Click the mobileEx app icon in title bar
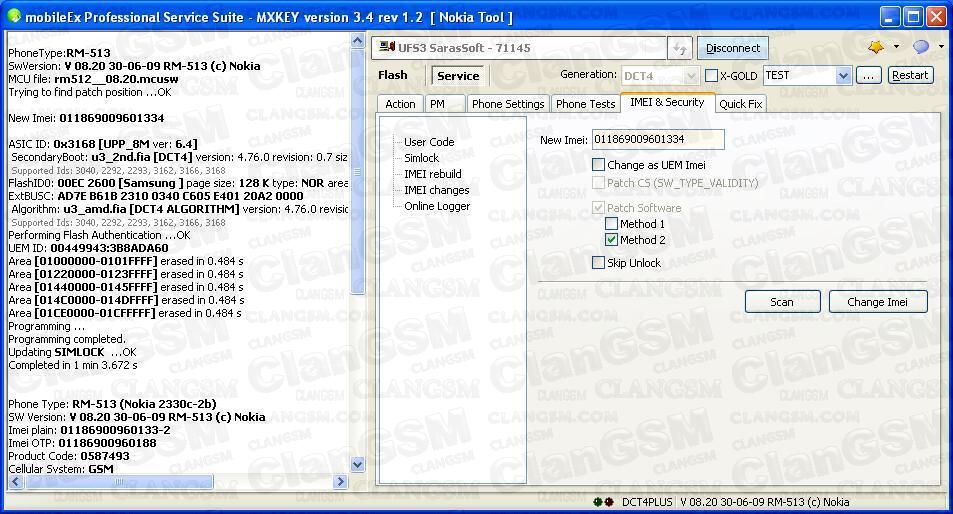This screenshot has width=953, height=514. pyautogui.click(x=13, y=16)
